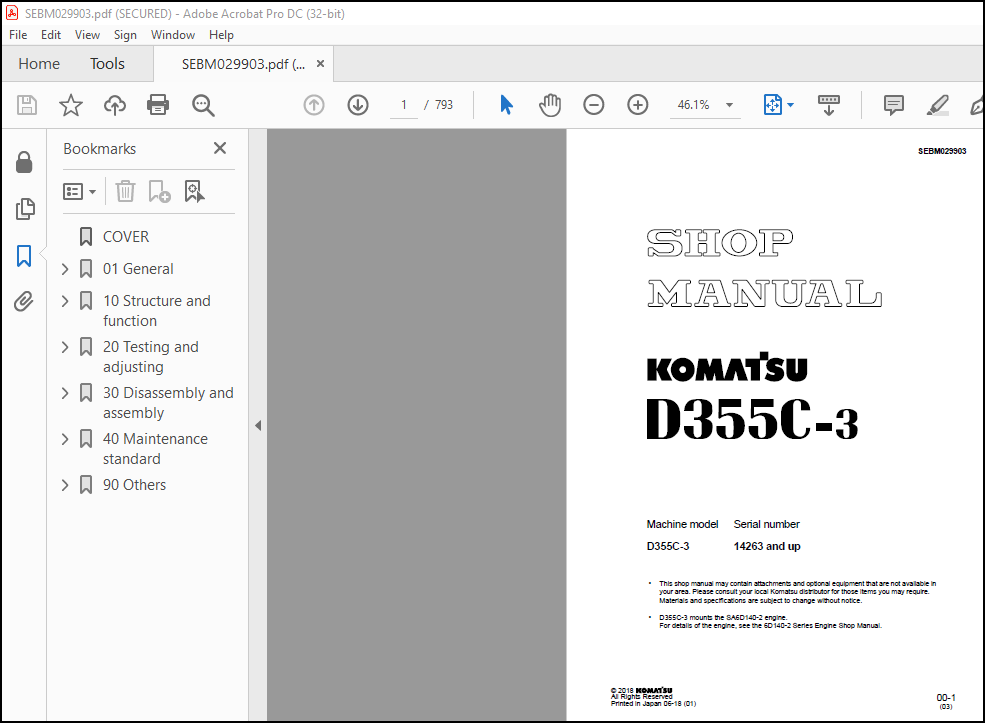Add a comment sticky note
The height and width of the screenshot is (723, 985).
pos(893,105)
